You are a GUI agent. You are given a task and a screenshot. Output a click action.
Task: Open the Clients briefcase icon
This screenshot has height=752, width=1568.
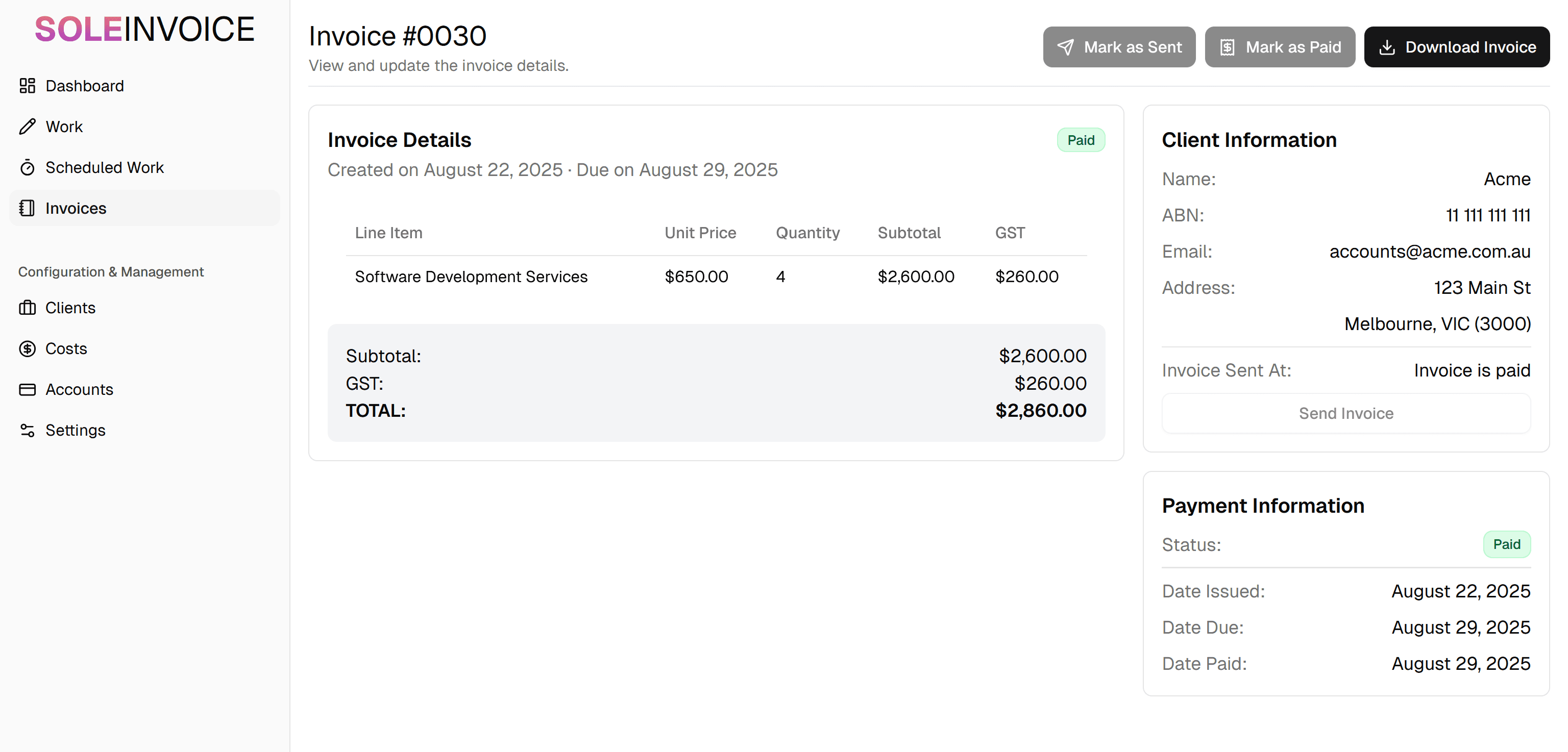click(28, 308)
